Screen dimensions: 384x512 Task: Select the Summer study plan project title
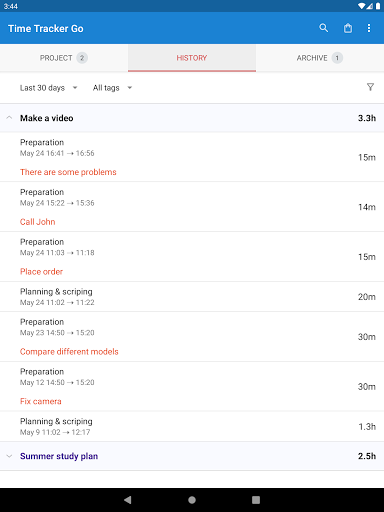click(x=59, y=456)
